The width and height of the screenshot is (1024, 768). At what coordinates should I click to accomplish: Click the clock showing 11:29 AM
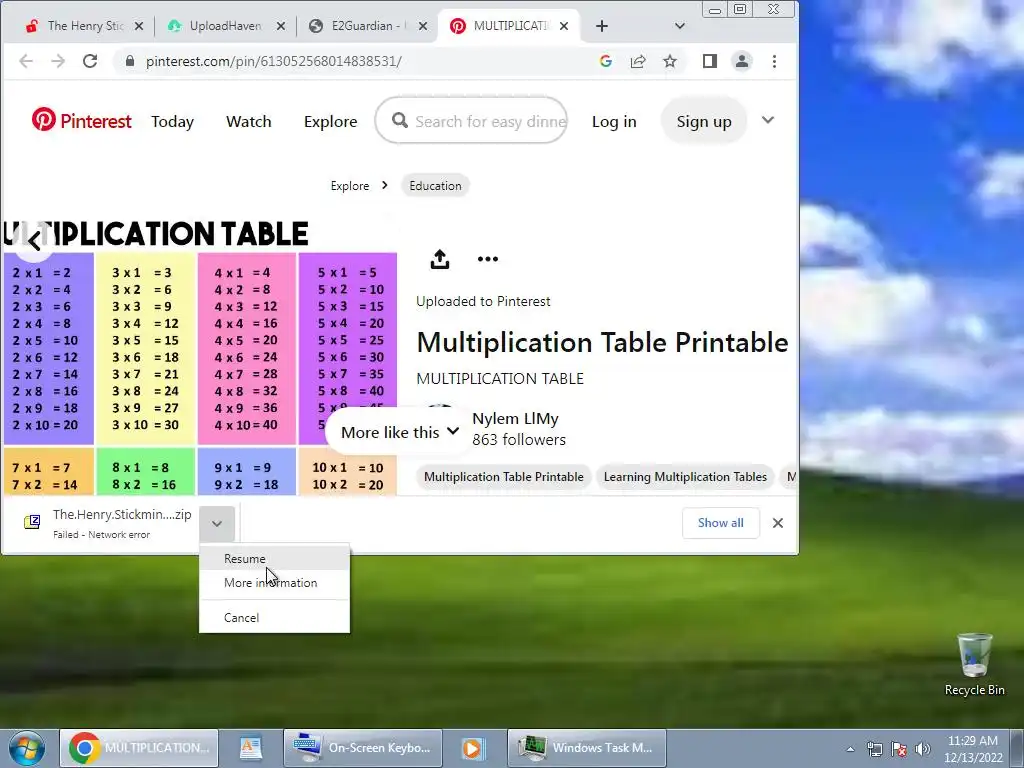973,749
